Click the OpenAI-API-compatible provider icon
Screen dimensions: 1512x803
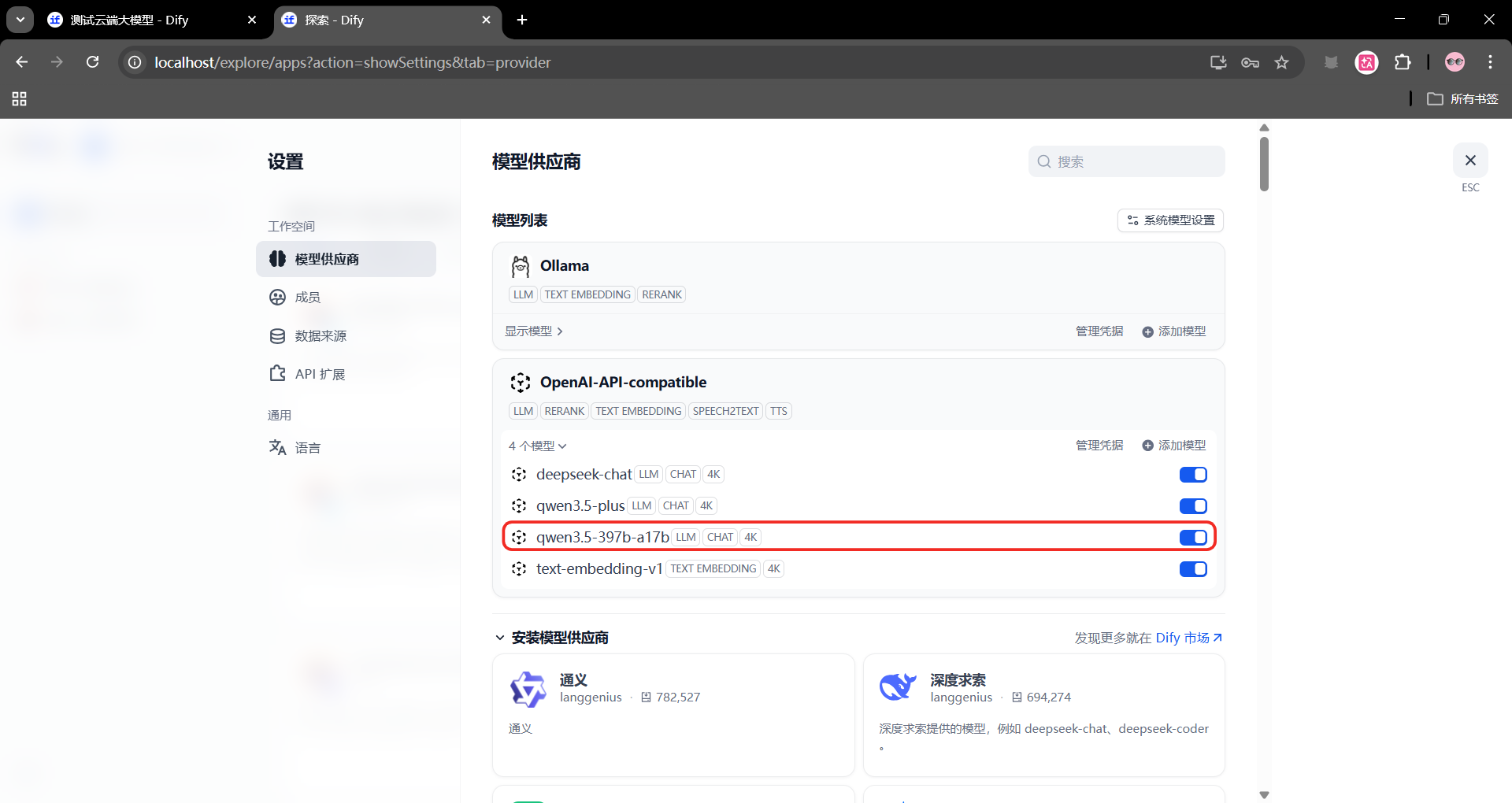click(x=521, y=383)
